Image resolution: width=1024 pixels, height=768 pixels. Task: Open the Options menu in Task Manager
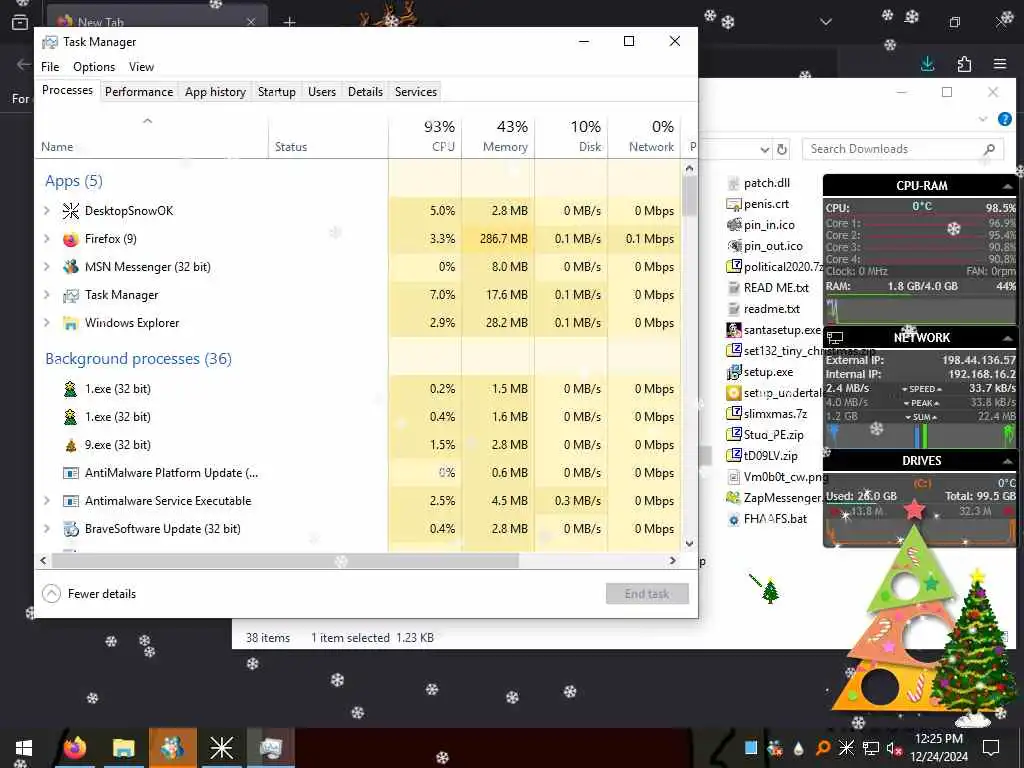click(x=94, y=67)
